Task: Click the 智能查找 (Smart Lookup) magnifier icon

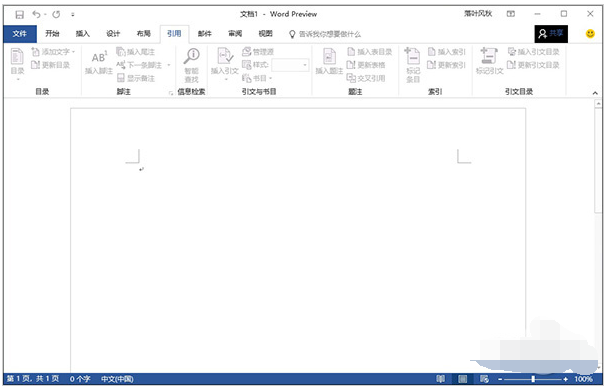Action: click(191, 65)
